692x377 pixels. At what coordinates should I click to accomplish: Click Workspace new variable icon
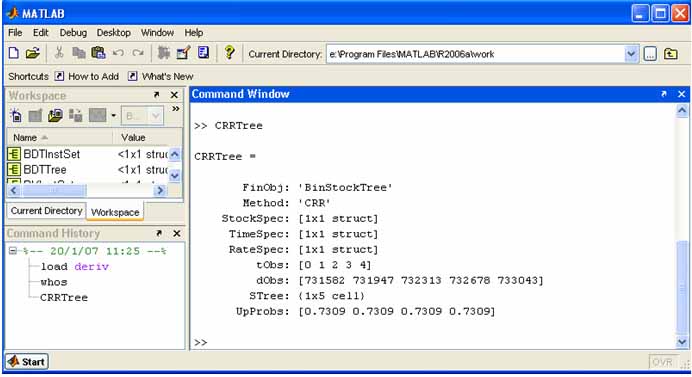click(15, 116)
